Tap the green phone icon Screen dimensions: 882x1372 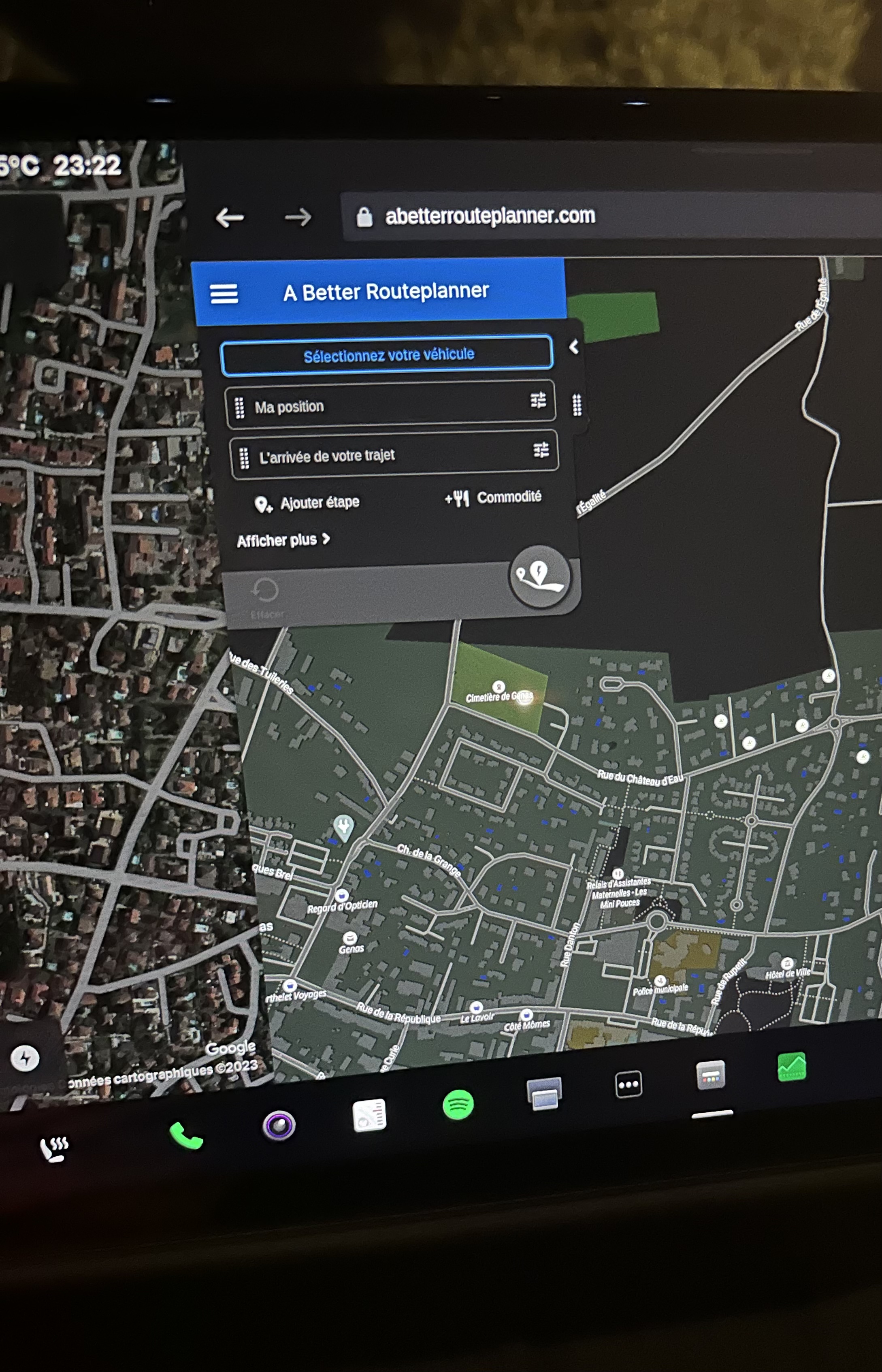pos(186,1135)
